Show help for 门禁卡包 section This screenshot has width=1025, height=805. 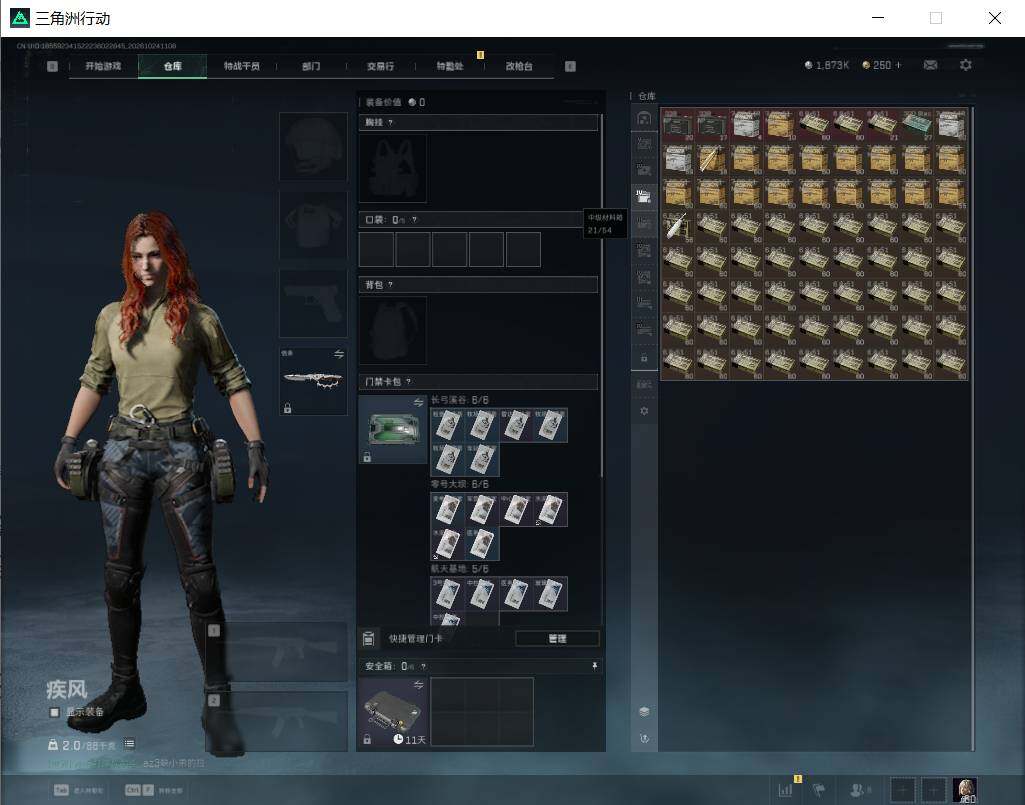[x=409, y=381]
